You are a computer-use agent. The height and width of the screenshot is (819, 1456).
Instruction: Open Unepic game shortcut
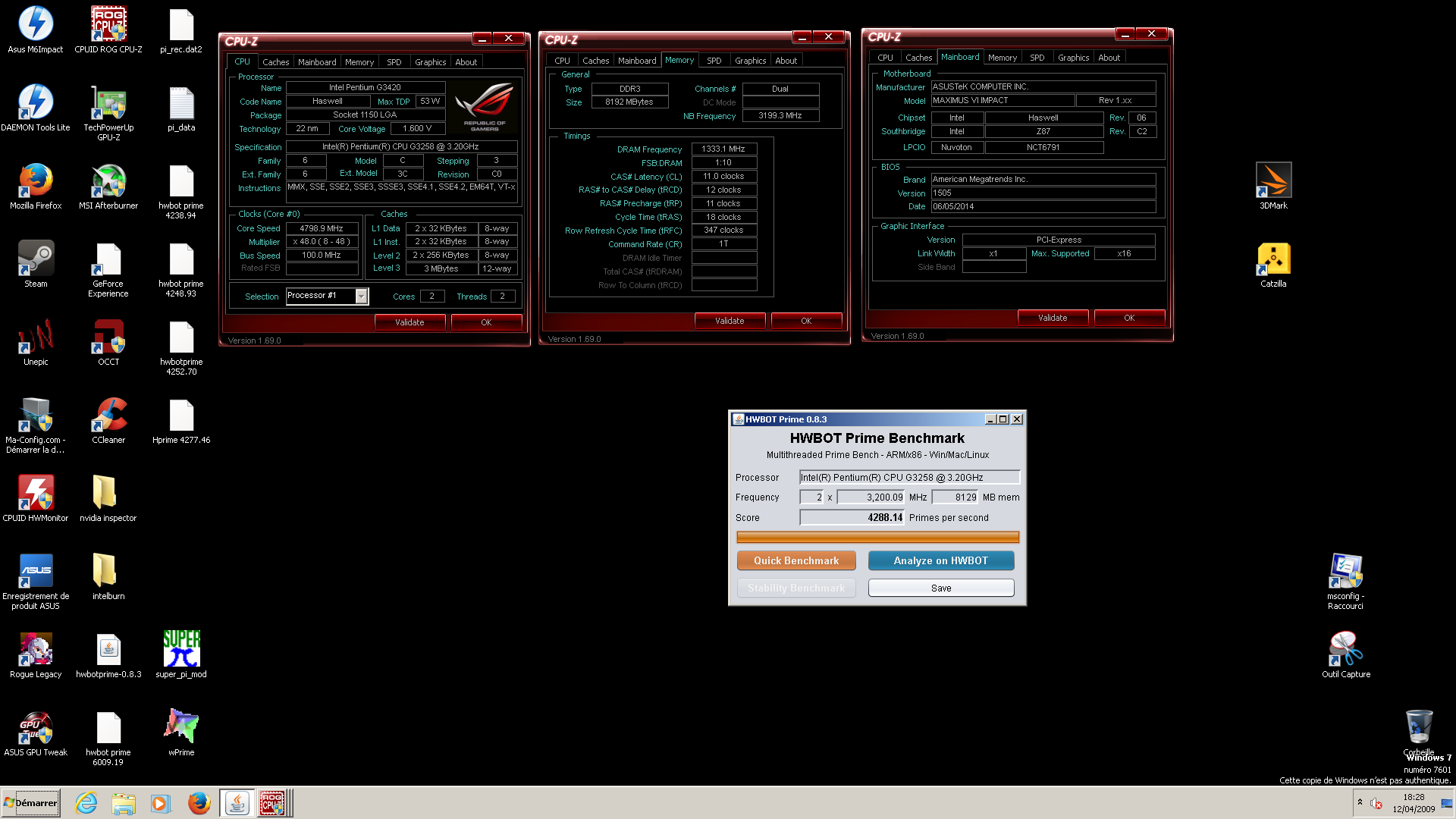pyautogui.click(x=36, y=342)
